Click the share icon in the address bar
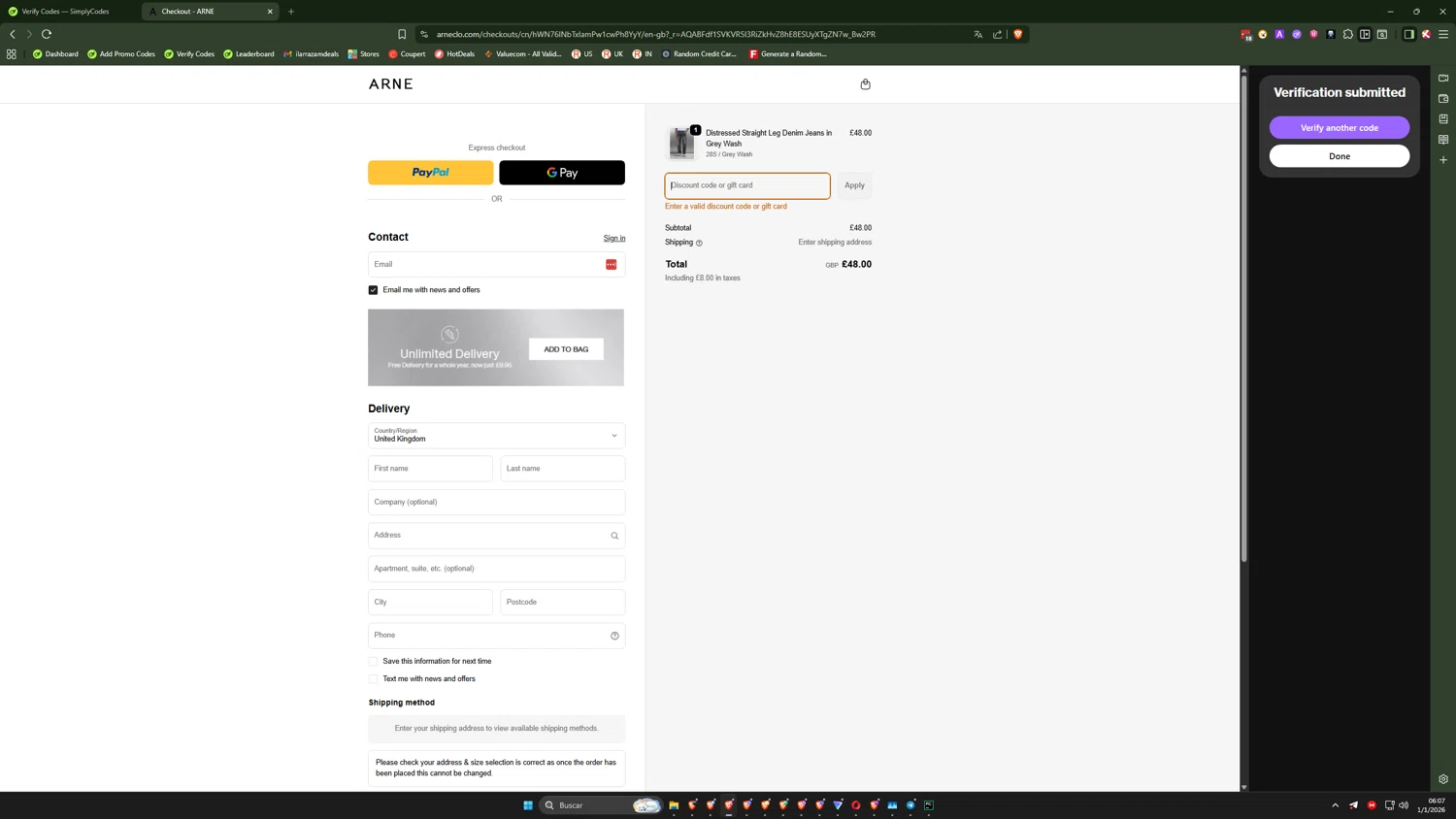 [997, 34]
